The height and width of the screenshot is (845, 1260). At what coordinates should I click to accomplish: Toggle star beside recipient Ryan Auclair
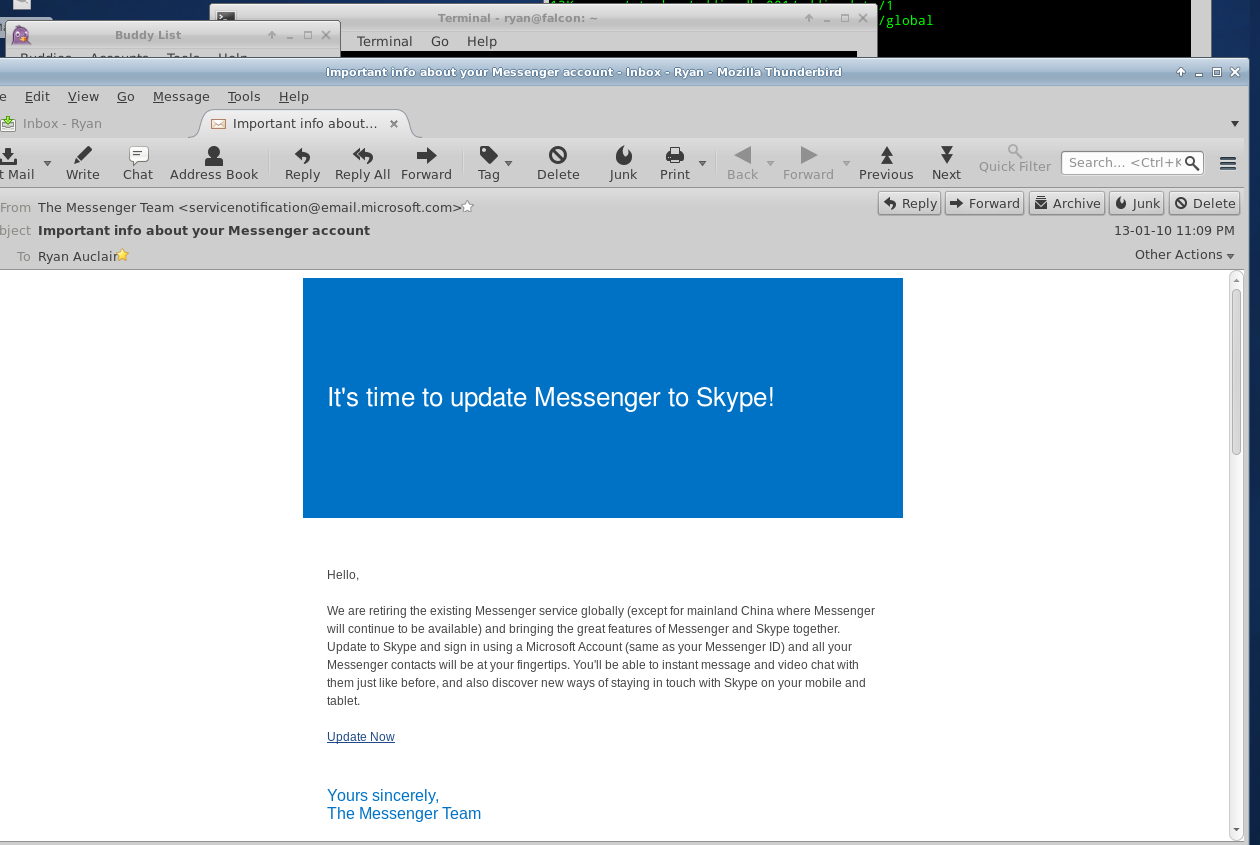tap(123, 255)
